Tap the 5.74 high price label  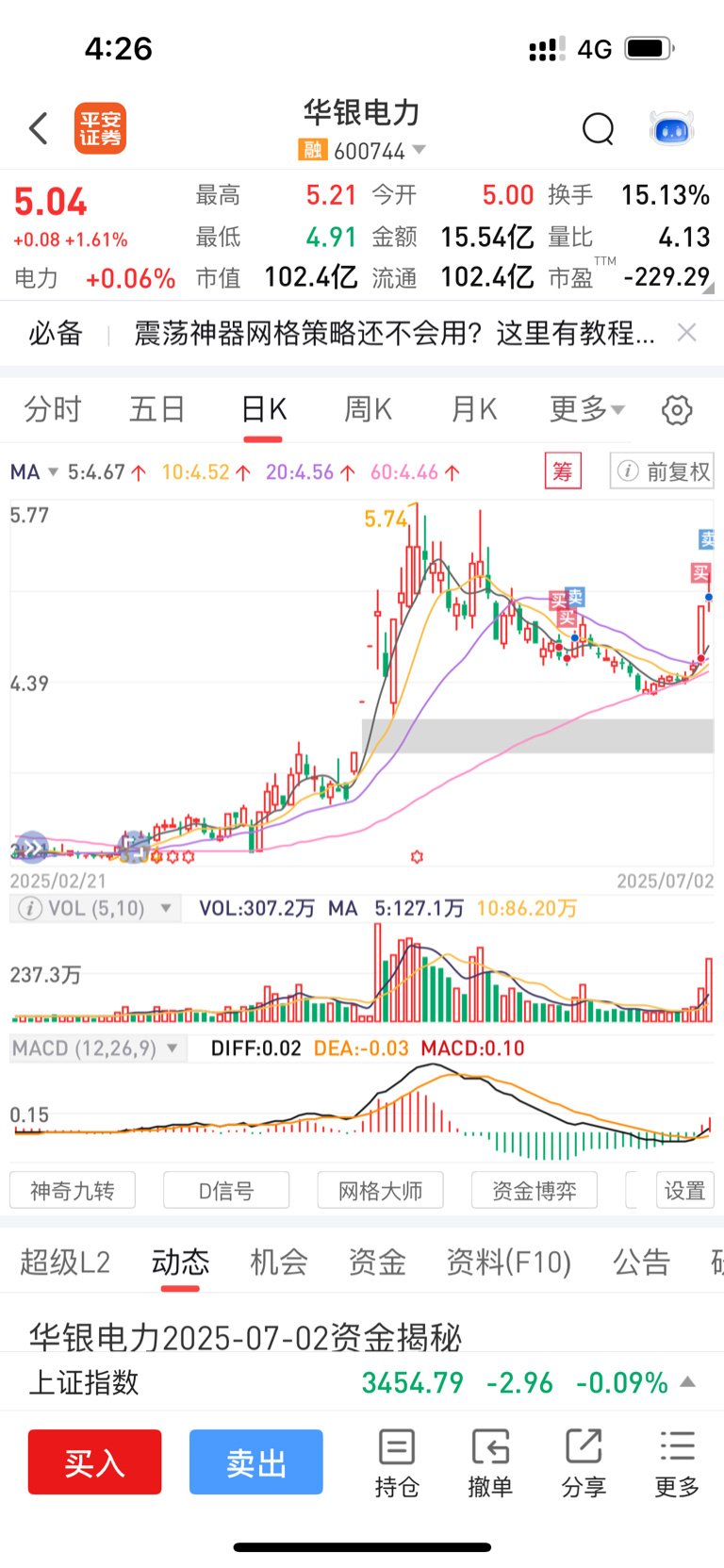tap(386, 519)
